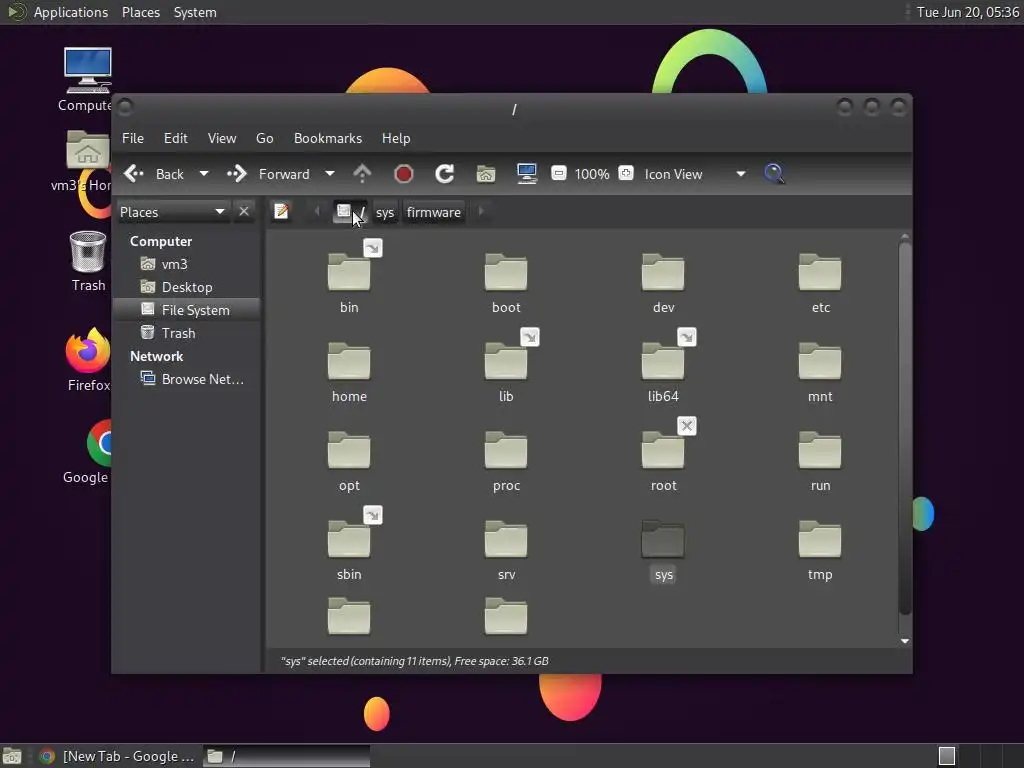Image resolution: width=1024 pixels, height=768 pixels.
Task: Open the View menu
Action: coord(222,138)
